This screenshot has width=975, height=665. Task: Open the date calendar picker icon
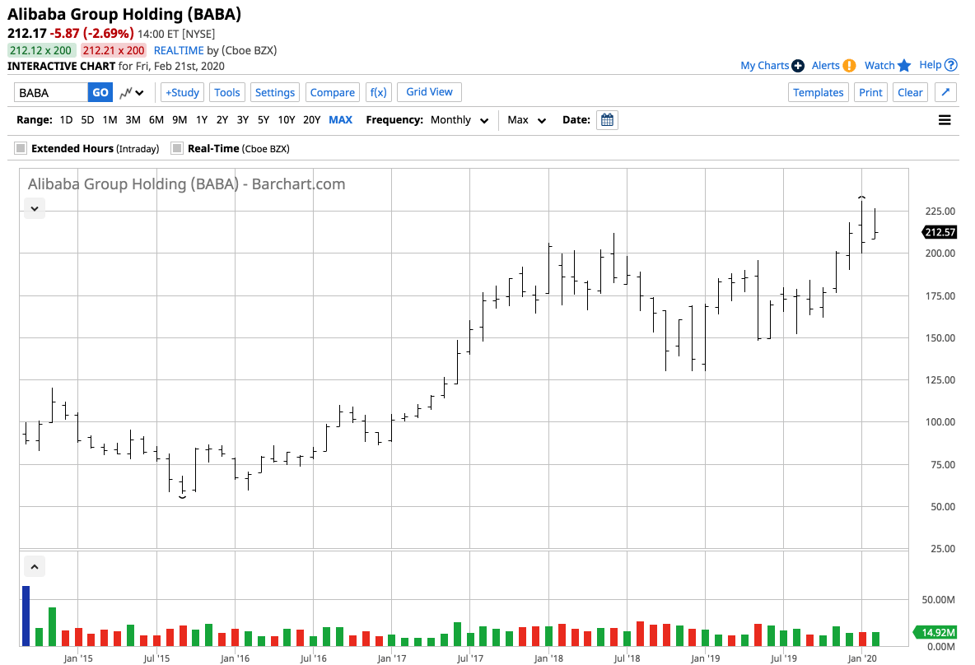(x=607, y=120)
